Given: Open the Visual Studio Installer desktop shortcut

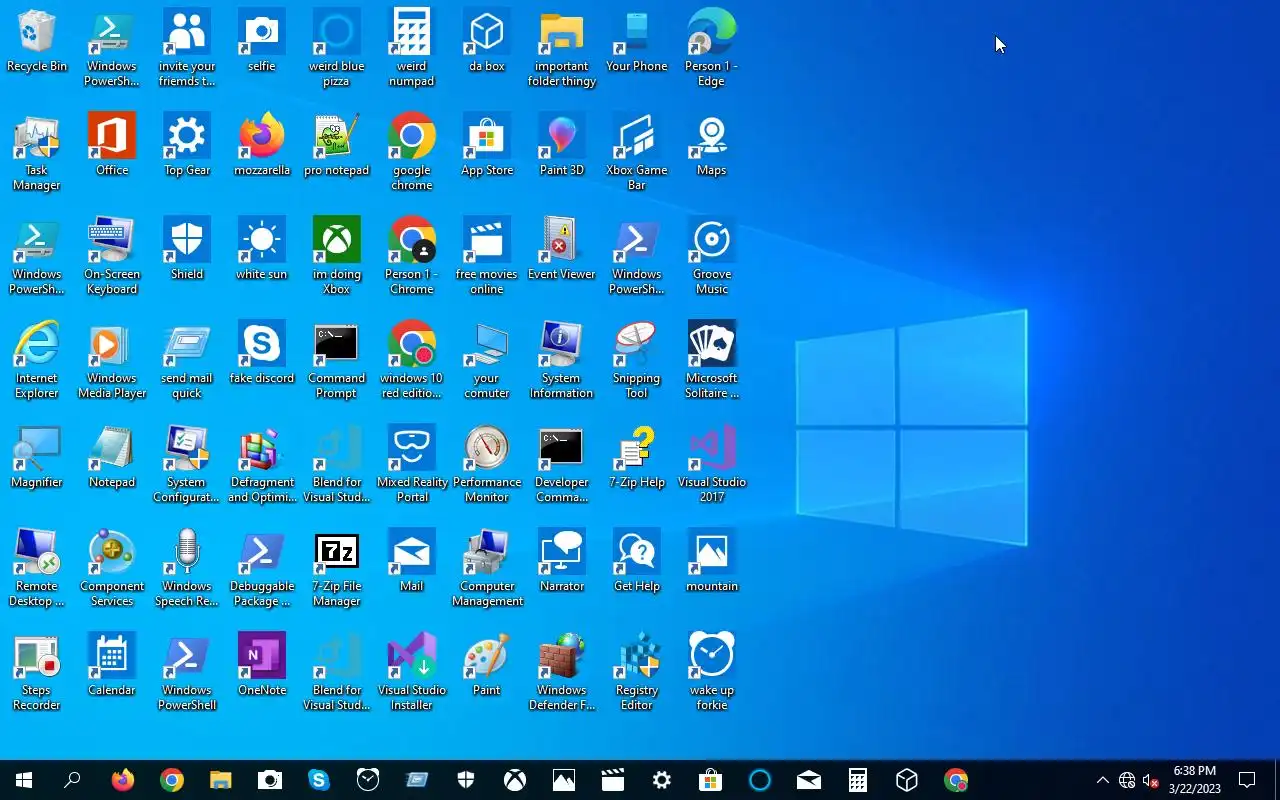Looking at the screenshot, I should tap(412, 672).
